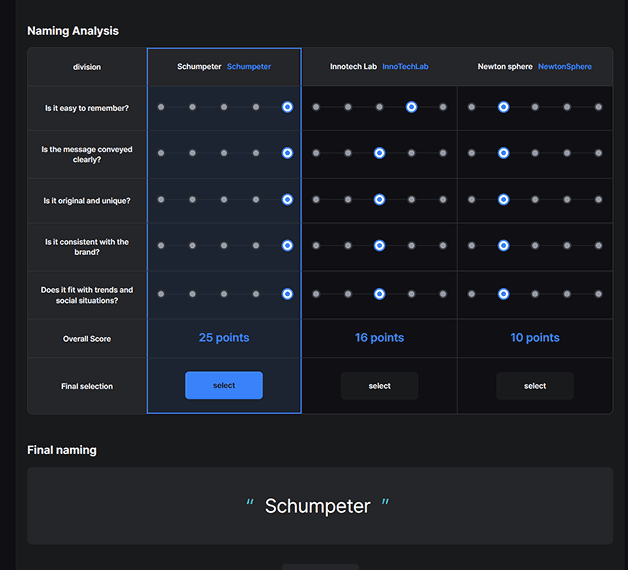Screen dimensions: 628x570
Task: Set Newton sphere message clarity rating to 5
Action: (598, 153)
